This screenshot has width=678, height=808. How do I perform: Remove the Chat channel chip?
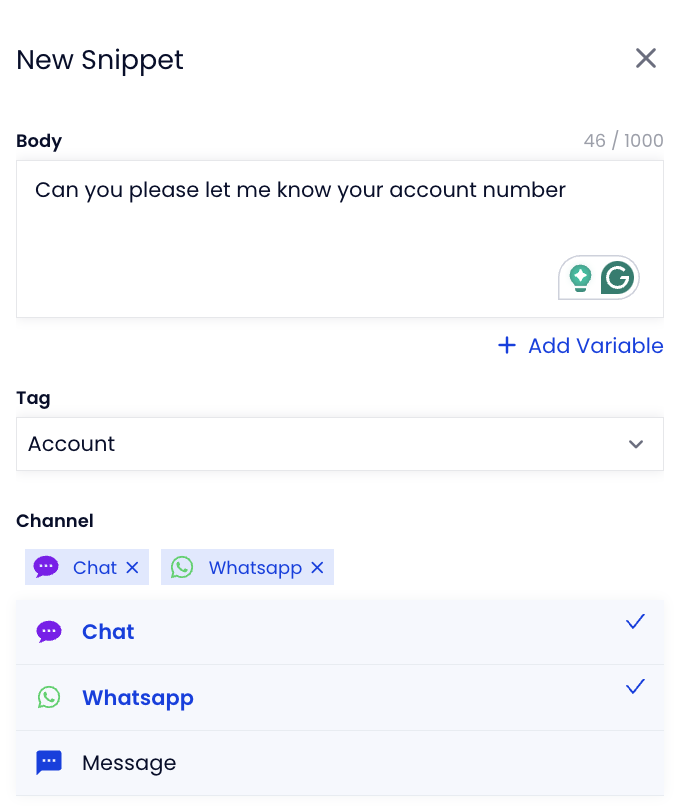pos(132,567)
